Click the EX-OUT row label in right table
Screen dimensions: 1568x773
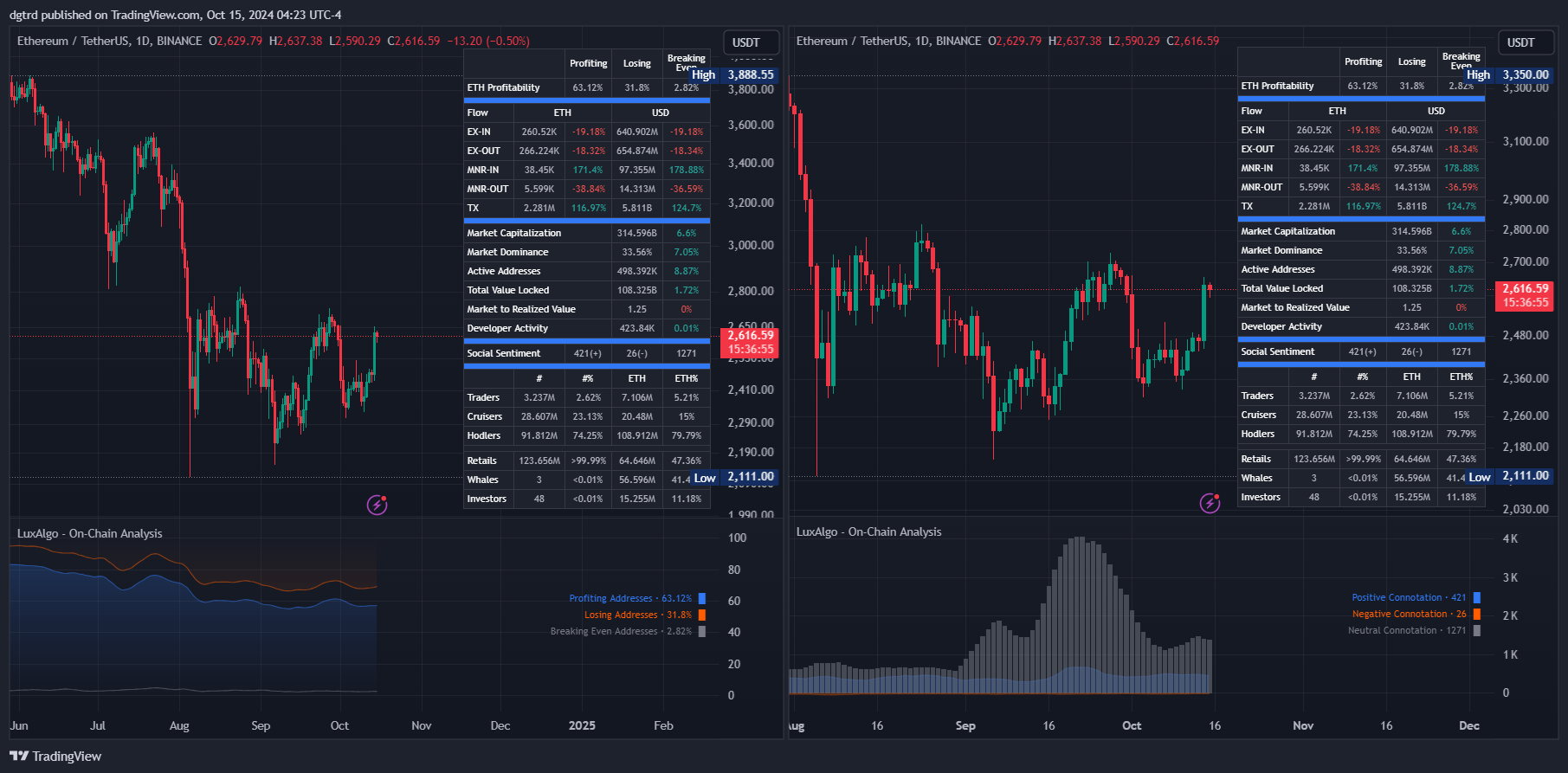pos(1257,149)
